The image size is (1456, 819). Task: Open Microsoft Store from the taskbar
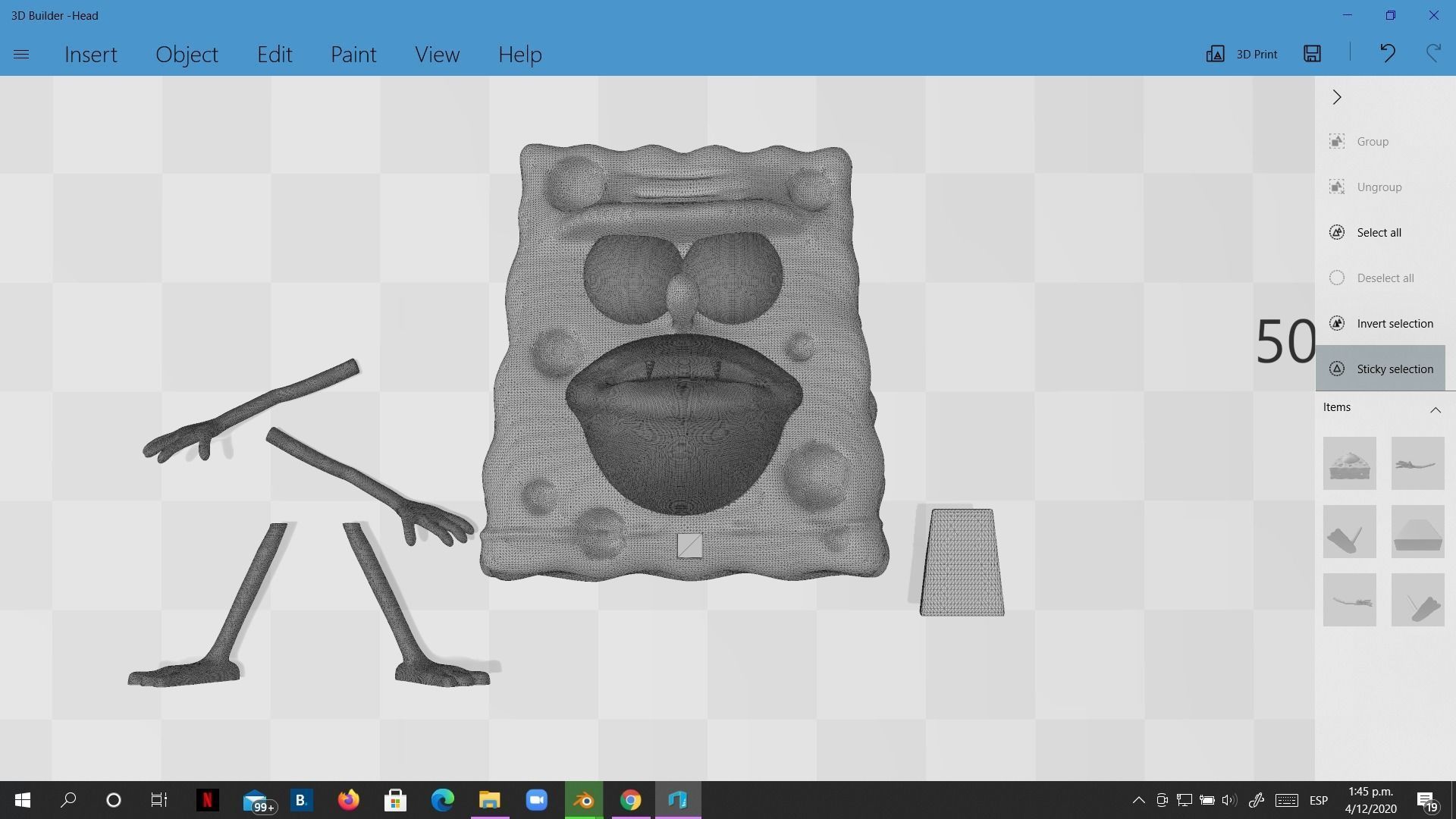click(x=395, y=800)
